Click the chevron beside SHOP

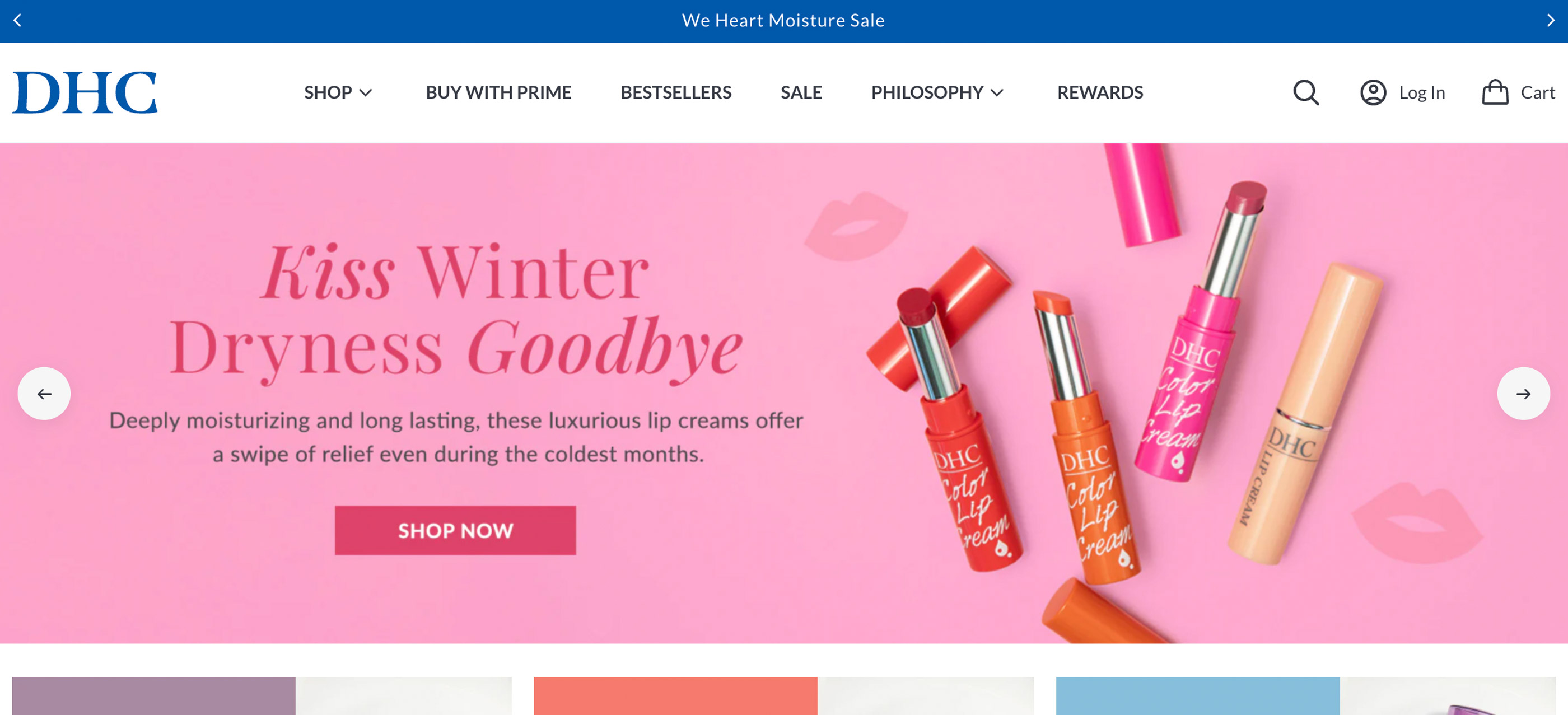(365, 93)
